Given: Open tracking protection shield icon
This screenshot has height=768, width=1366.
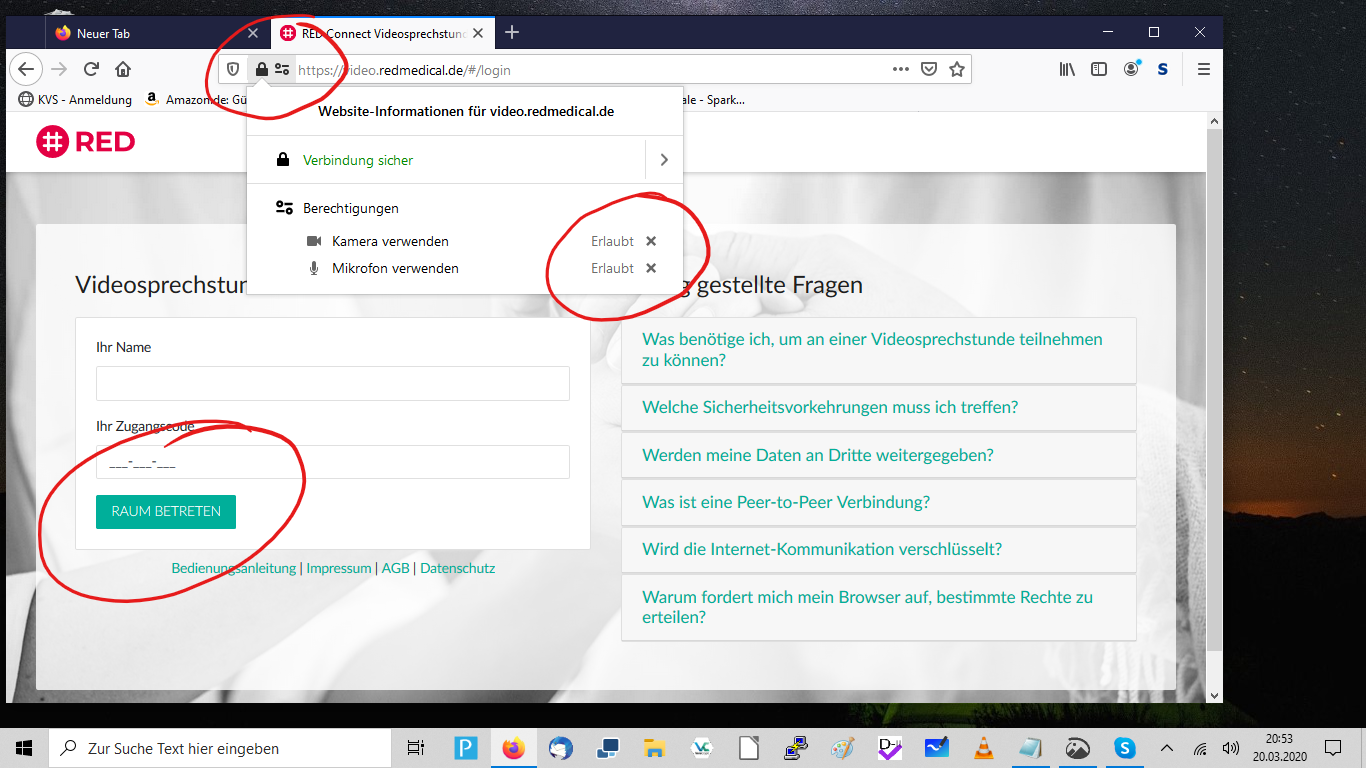Looking at the screenshot, I should (233, 69).
